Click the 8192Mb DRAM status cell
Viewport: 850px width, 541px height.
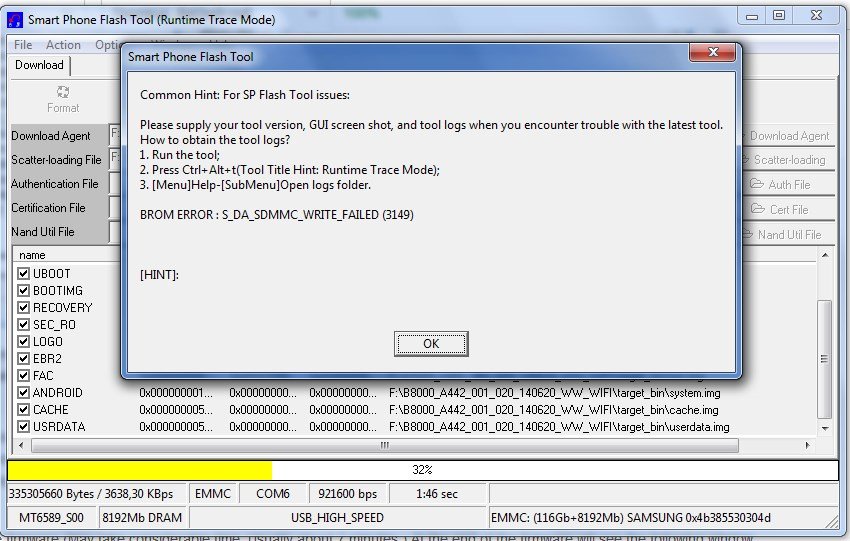(x=142, y=518)
